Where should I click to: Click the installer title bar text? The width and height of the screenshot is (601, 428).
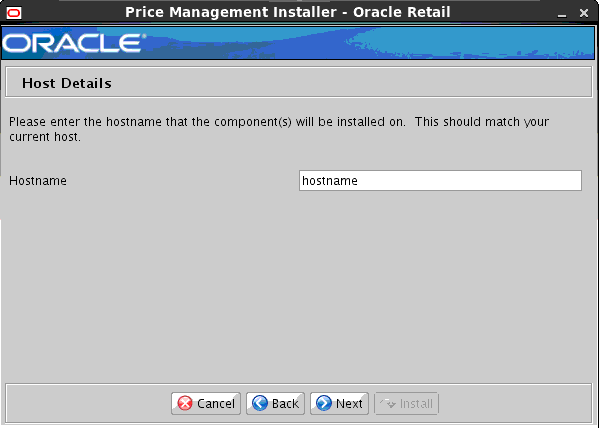tap(287, 12)
